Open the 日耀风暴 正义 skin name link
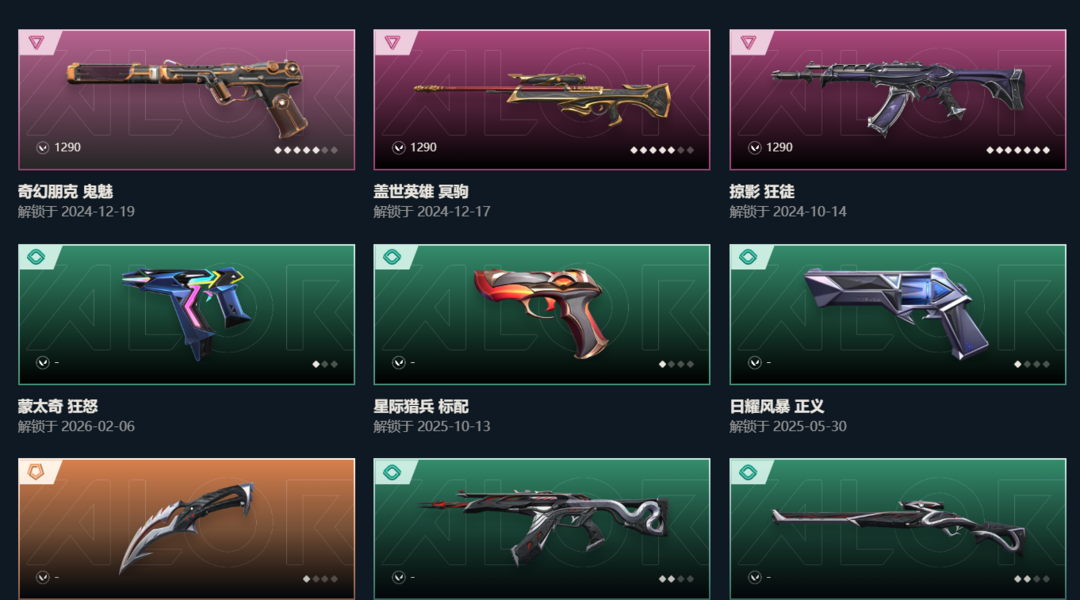The width and height of the screenshot is (1080, 600). [777, 406]
